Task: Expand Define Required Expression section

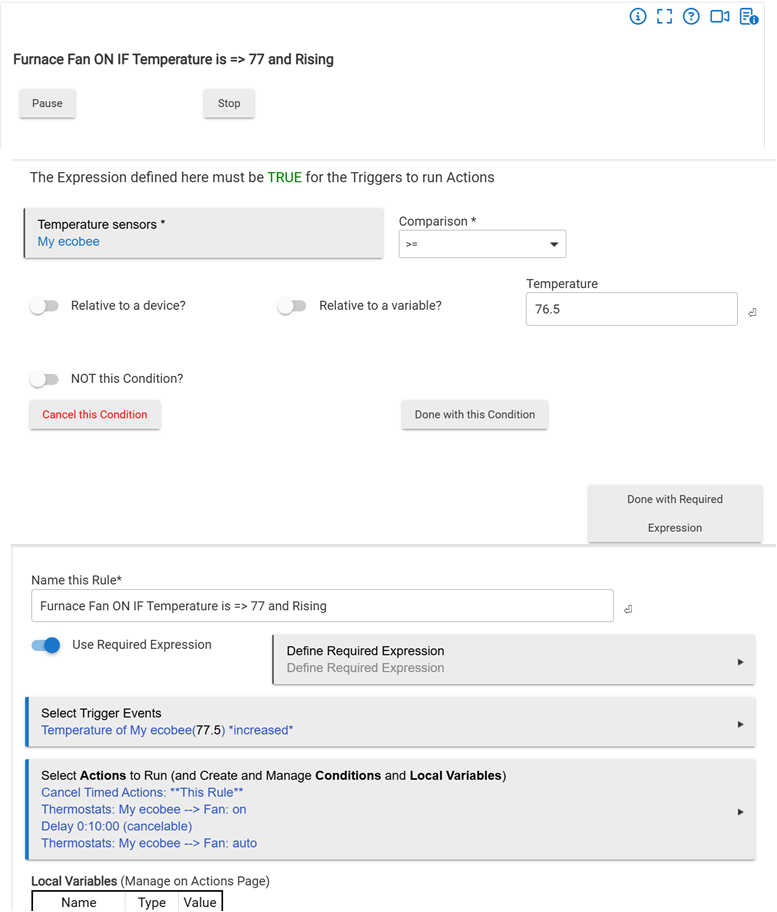Action: (x=514, y=659)
